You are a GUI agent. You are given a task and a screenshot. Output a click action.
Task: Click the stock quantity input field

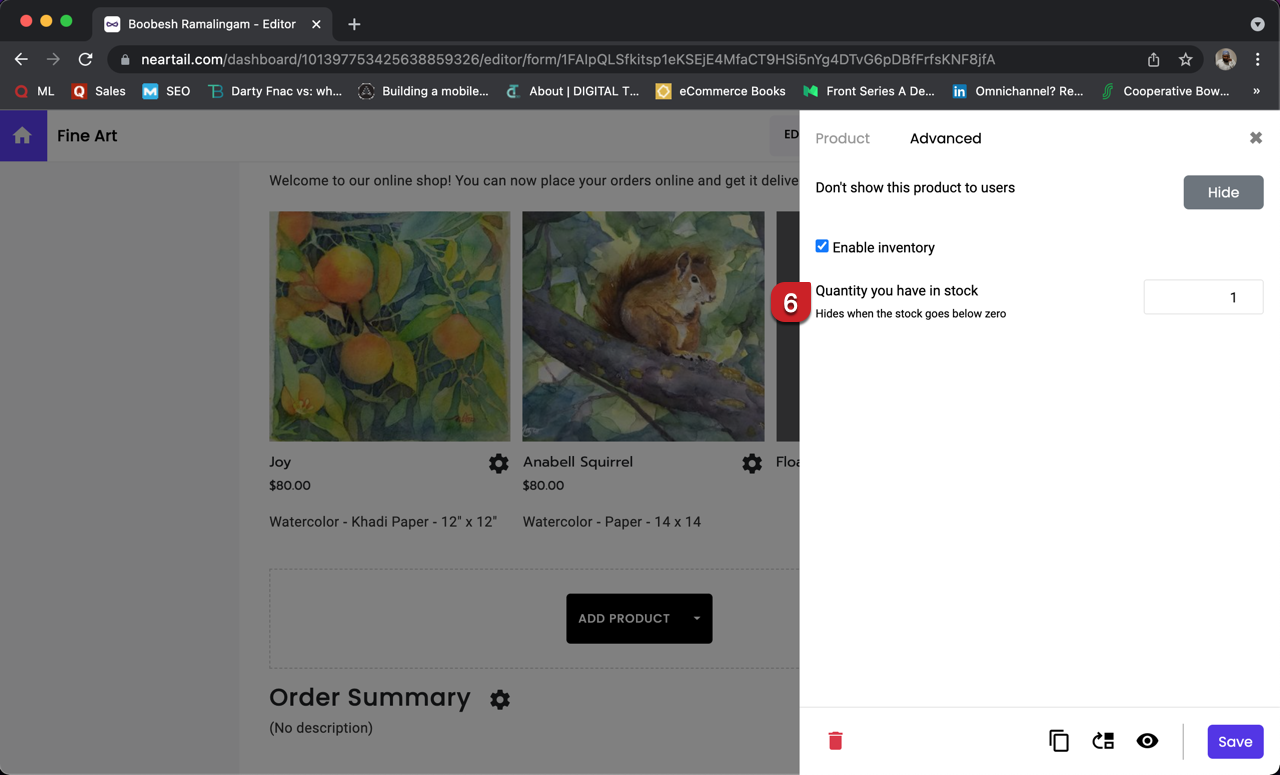(x=1203, y=297)
